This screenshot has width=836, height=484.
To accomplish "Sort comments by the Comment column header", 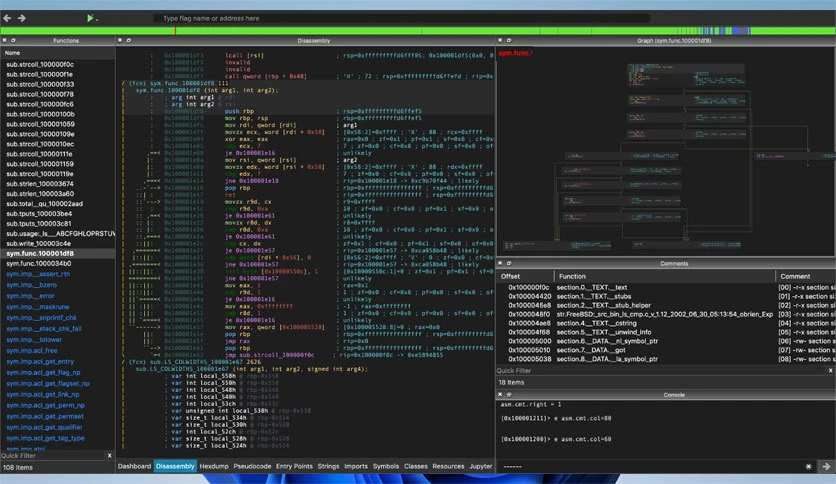I will pos(805,276).
